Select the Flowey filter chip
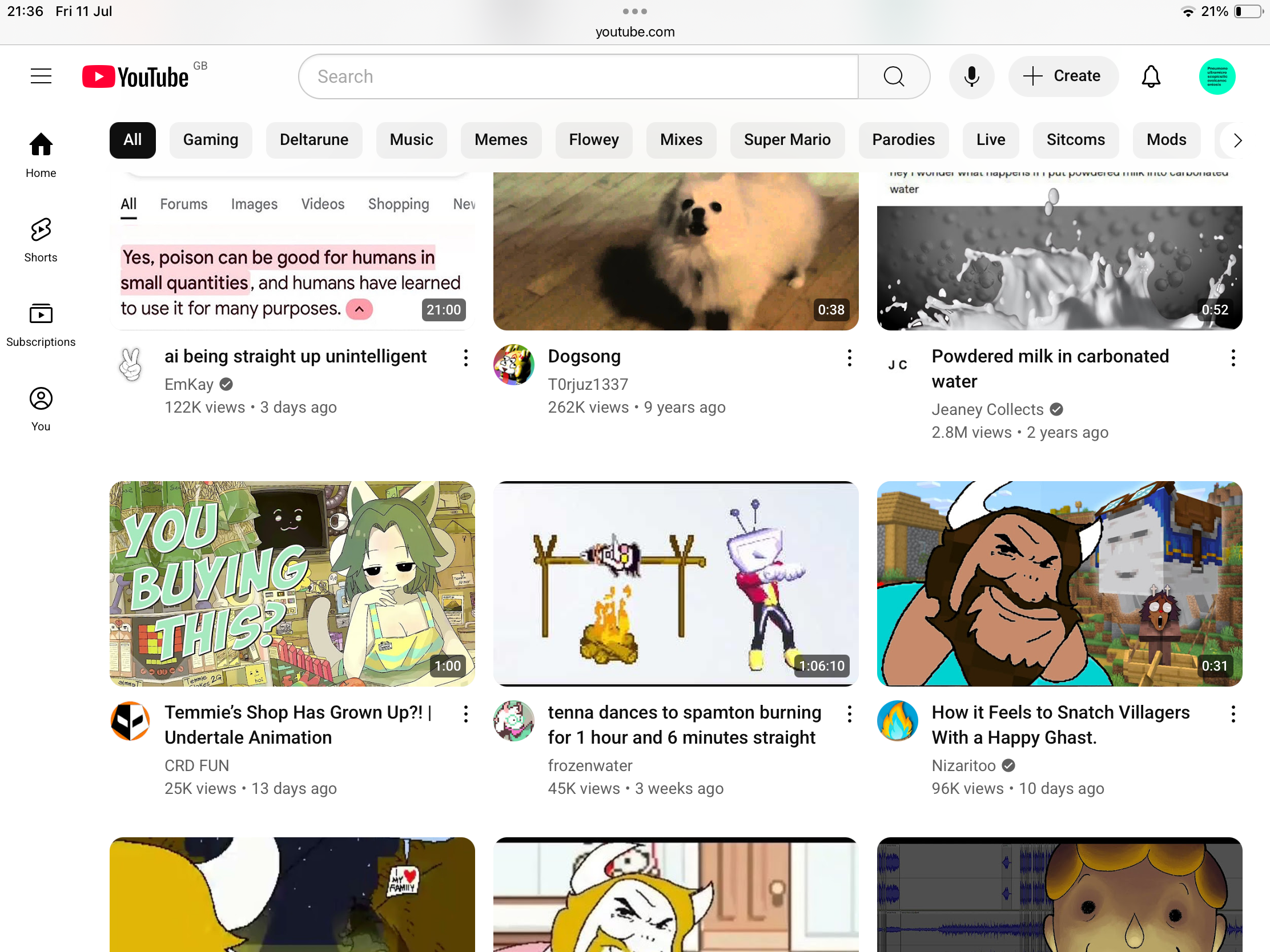The height and width of the screenshot is (952, 1270). (x=594, y=140)
